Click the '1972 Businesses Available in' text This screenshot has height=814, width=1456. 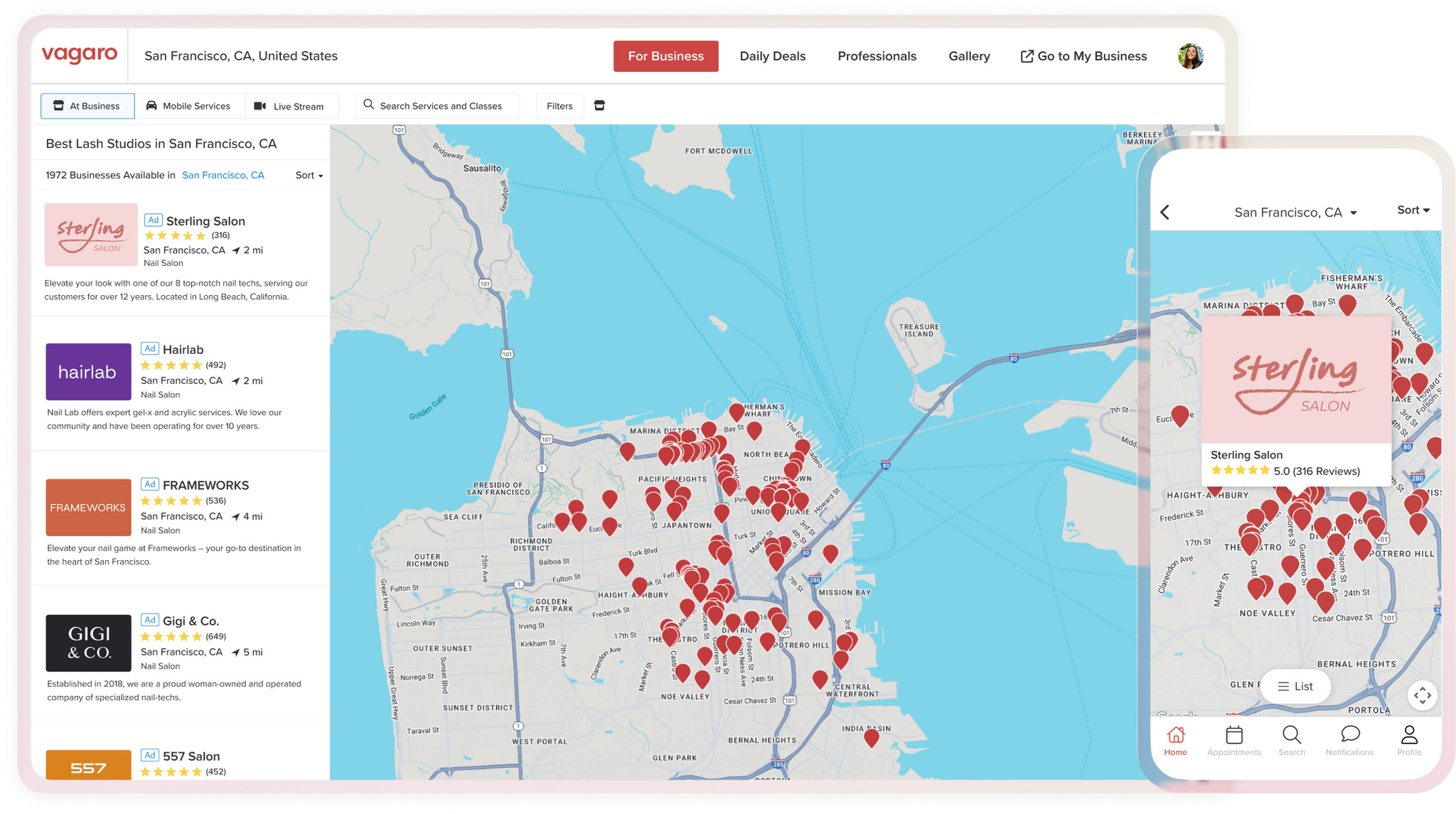(110, 176)
